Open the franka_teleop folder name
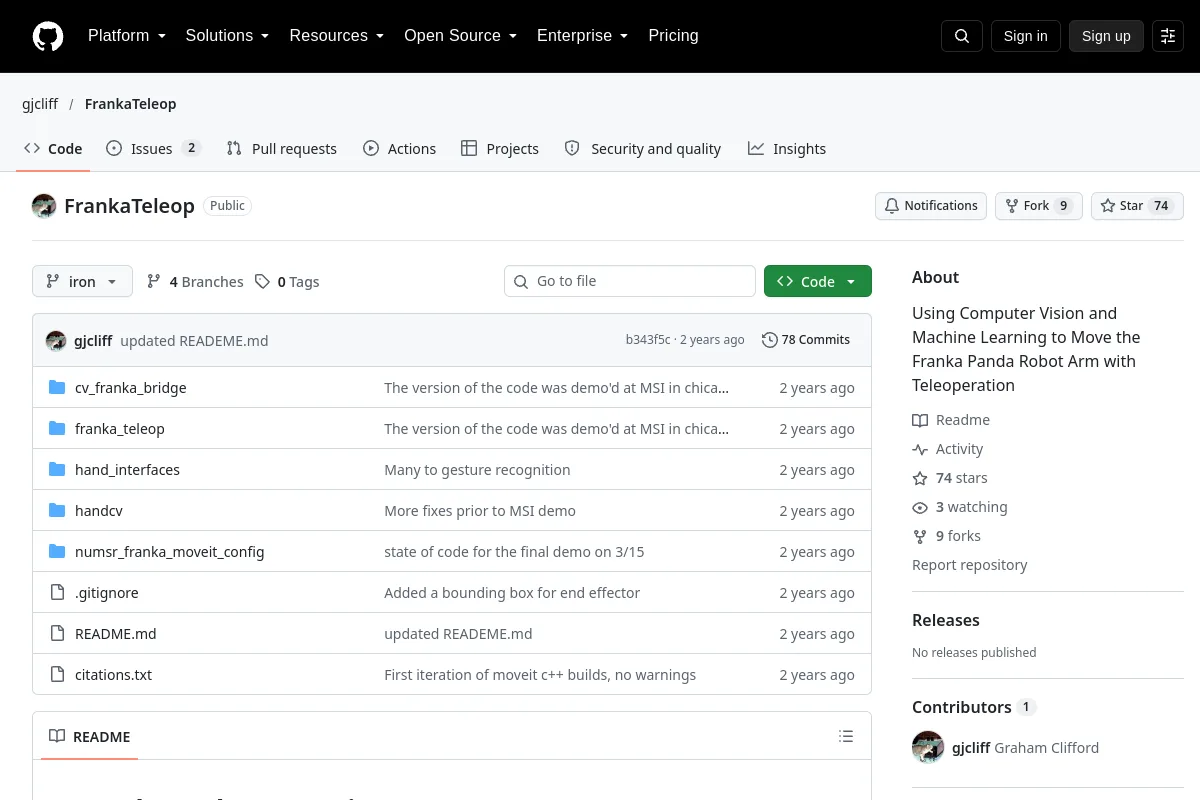The image size is (1200, 800). (x=120, y=429)
